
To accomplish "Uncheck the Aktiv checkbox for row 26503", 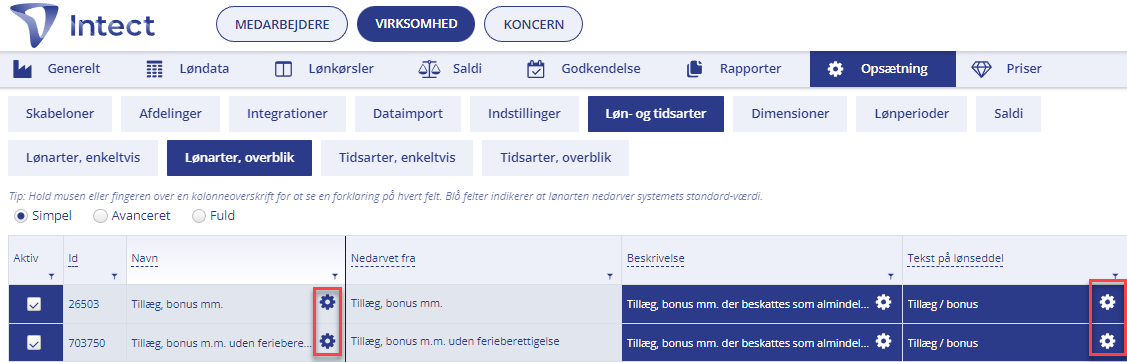I will (x=34, y=305).
